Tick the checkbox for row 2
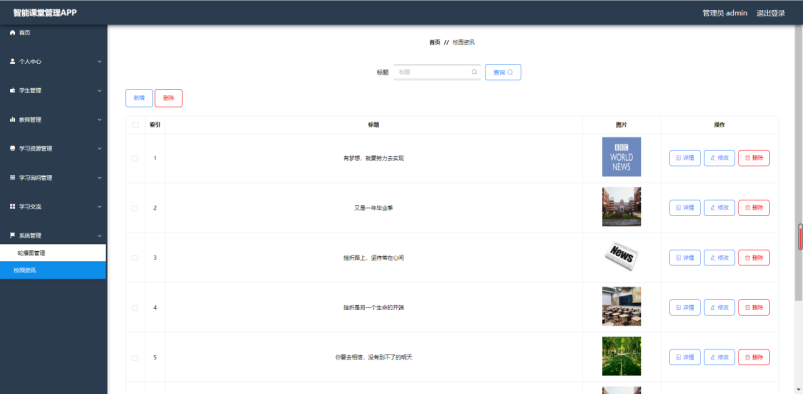This screenshot has height=394, width=803. click(135, 208)
